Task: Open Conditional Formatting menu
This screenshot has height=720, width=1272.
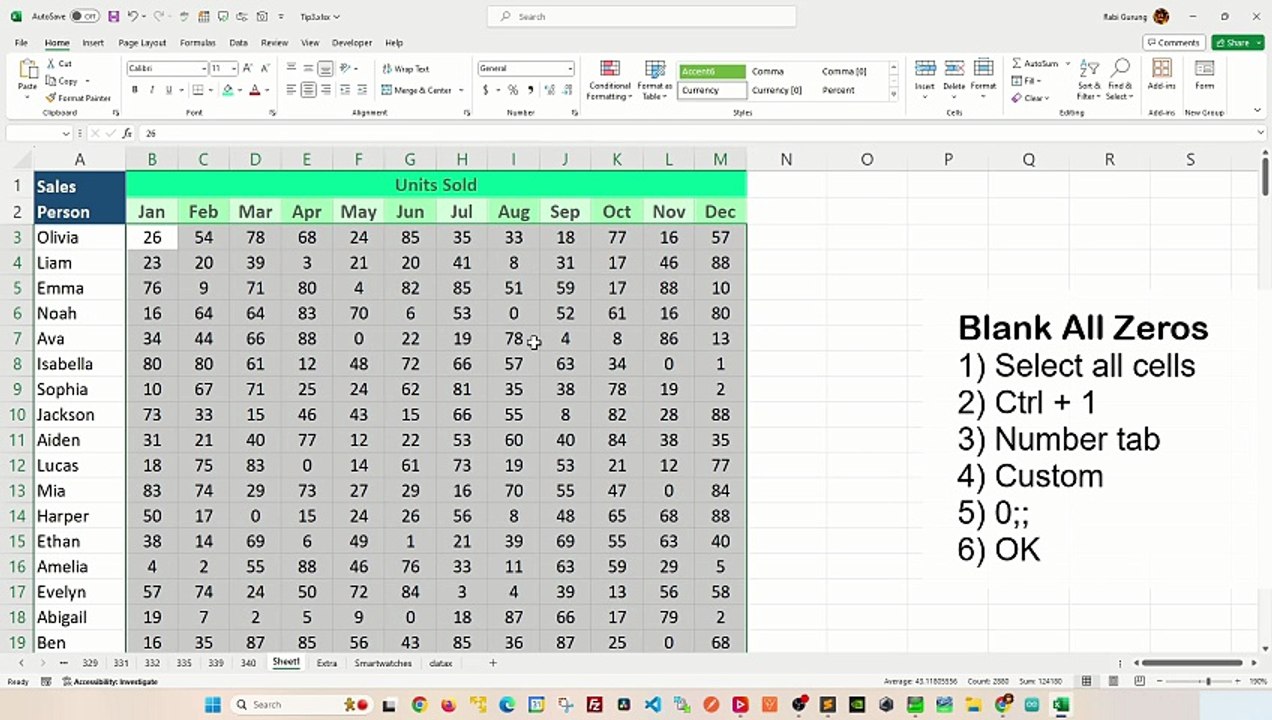Action: pyautogui.click(x=609, y=79)
